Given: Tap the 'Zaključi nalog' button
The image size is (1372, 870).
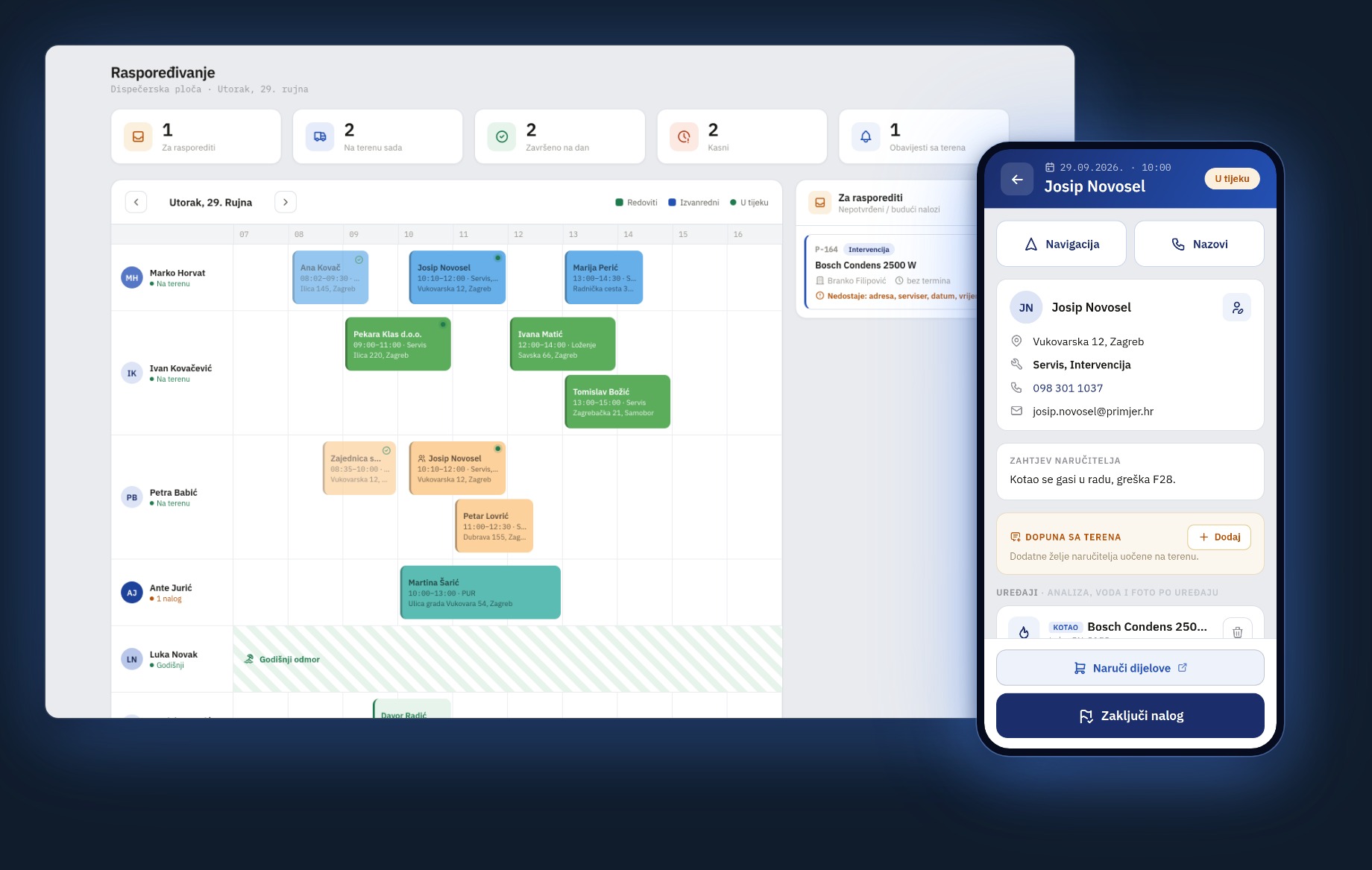Looking at the screenshot, I should tap(1130, 716).
